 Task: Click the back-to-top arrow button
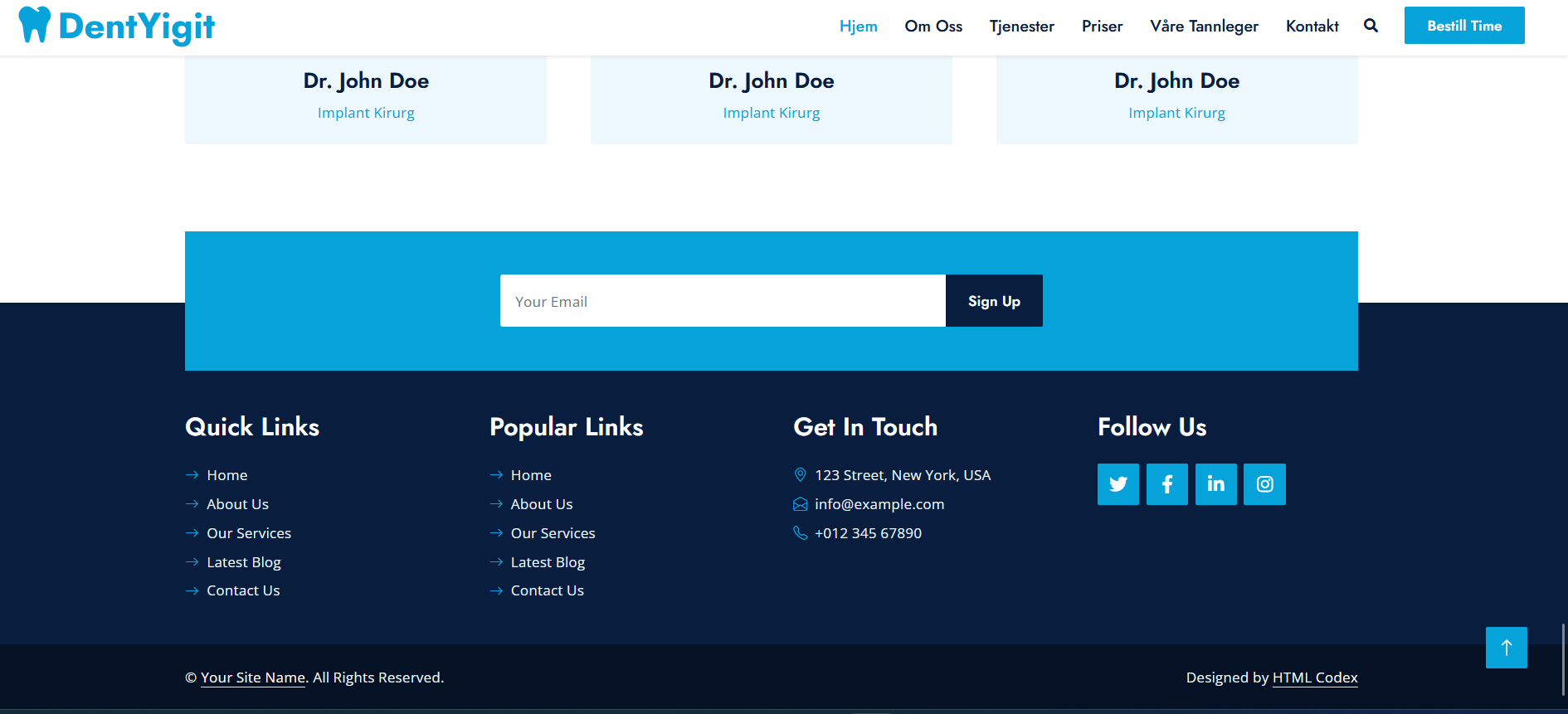tap(1506, 648)
